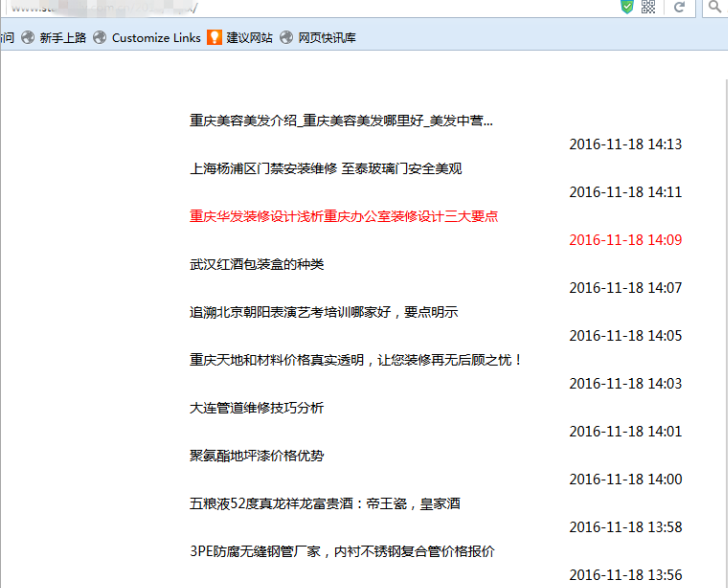Click the QR code icon in address bar

point(648,7)
